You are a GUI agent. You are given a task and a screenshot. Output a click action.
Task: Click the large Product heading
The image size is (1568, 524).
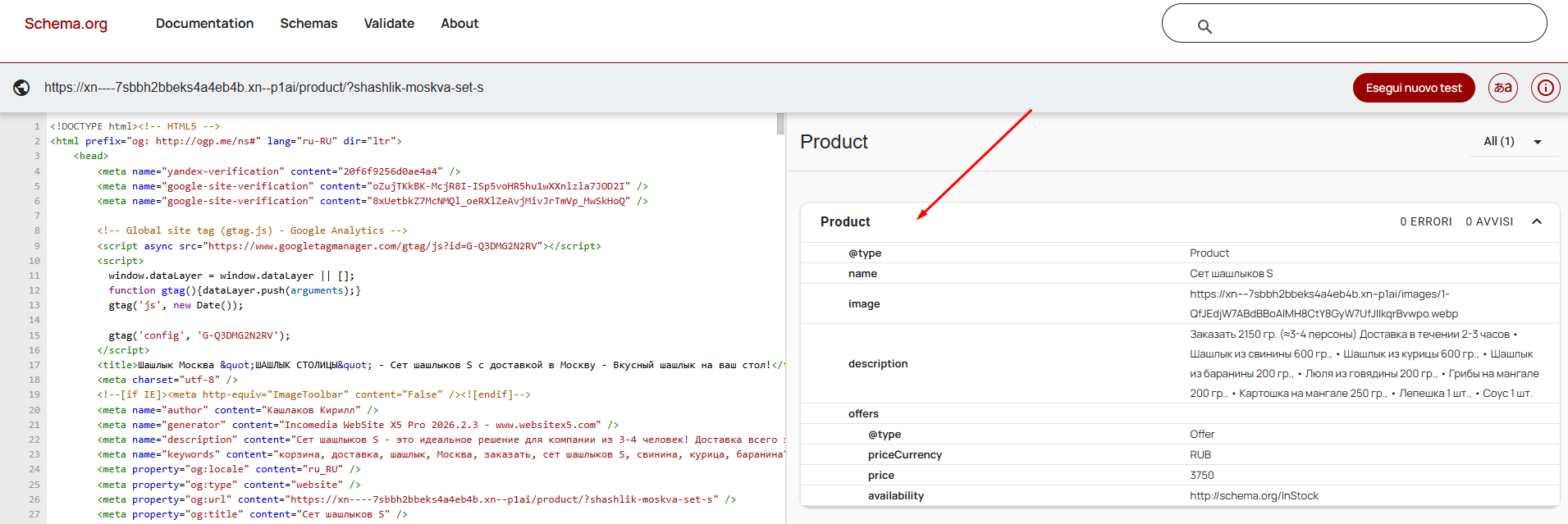[x=834, y=142]
